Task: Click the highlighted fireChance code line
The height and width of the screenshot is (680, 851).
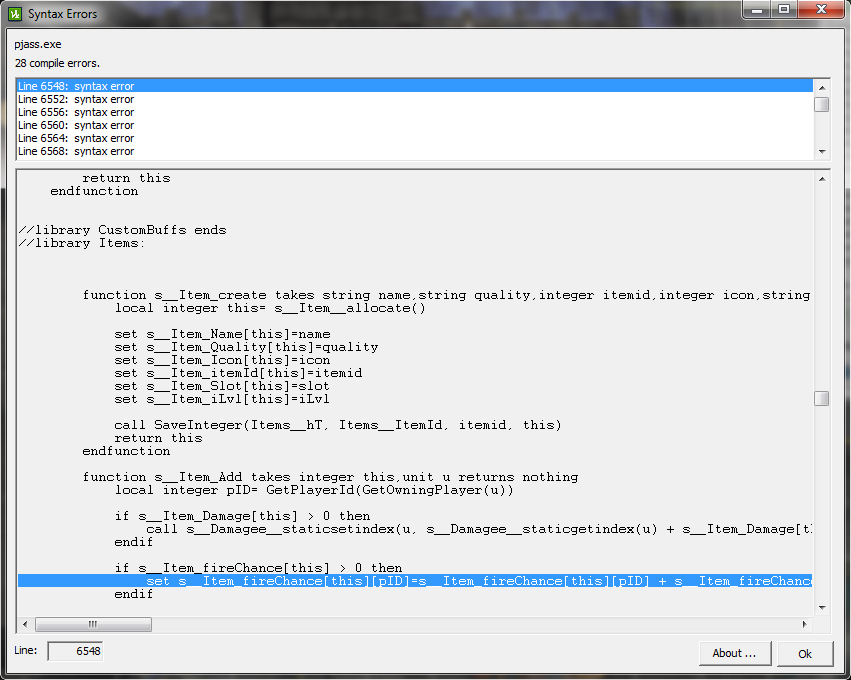Action: (415, 581)
